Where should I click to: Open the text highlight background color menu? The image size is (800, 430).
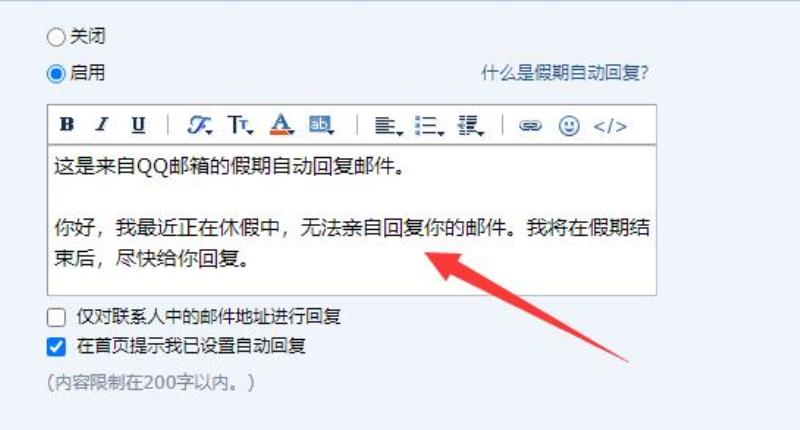pos(321,125)
